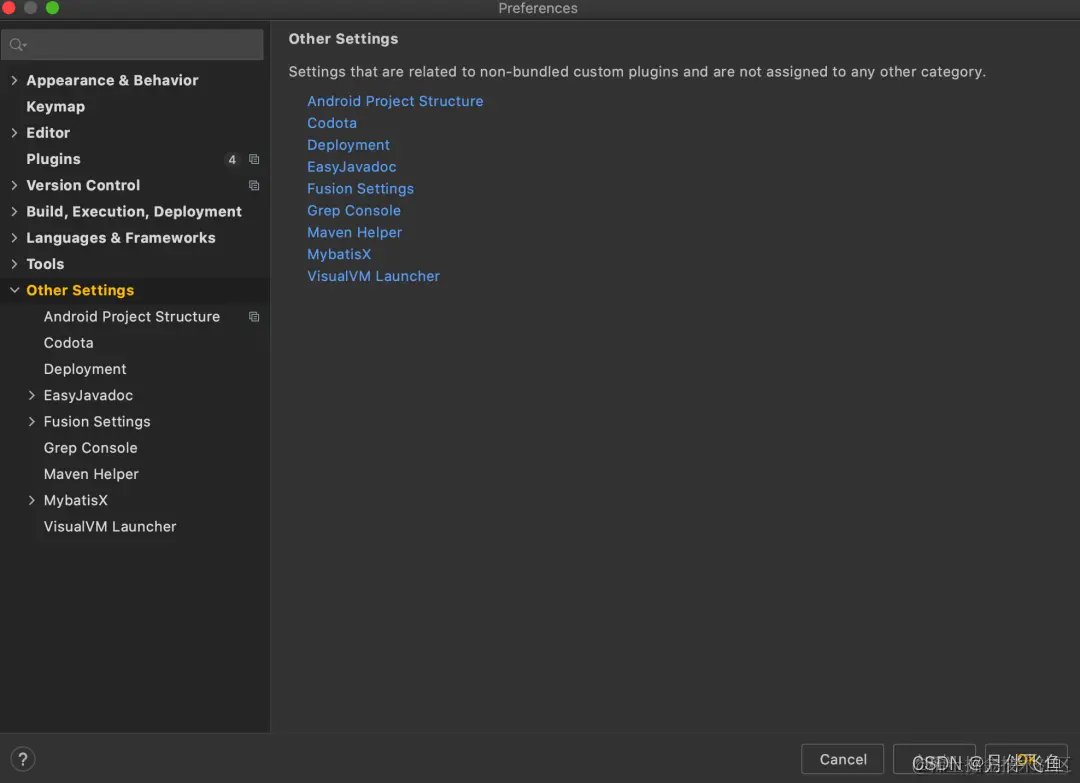Click the green zoom window button
Image resolution: width=1080 pixels, height=783 pixels.
coord(52,8)
